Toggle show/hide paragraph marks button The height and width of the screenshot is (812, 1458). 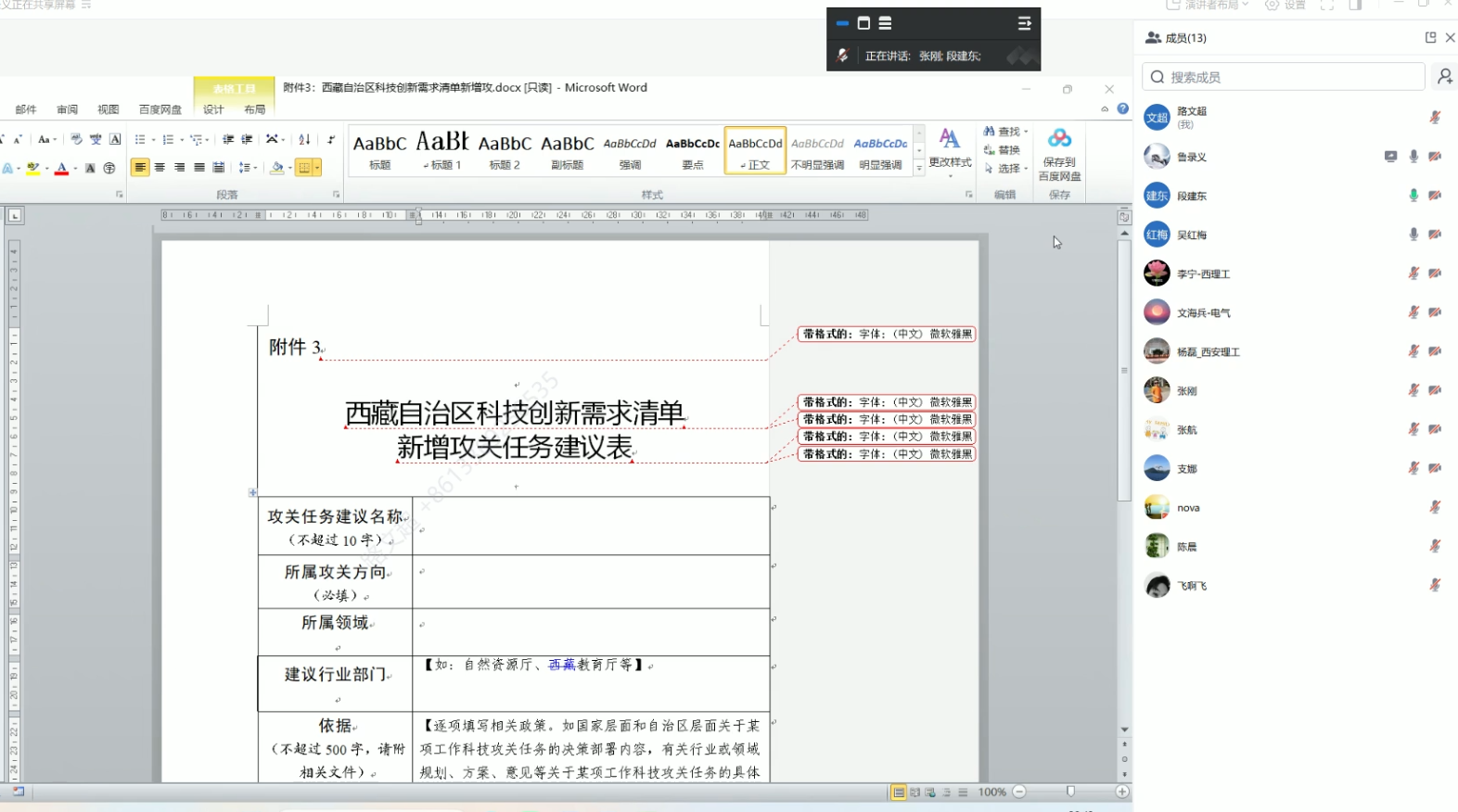tap(331, 140)
